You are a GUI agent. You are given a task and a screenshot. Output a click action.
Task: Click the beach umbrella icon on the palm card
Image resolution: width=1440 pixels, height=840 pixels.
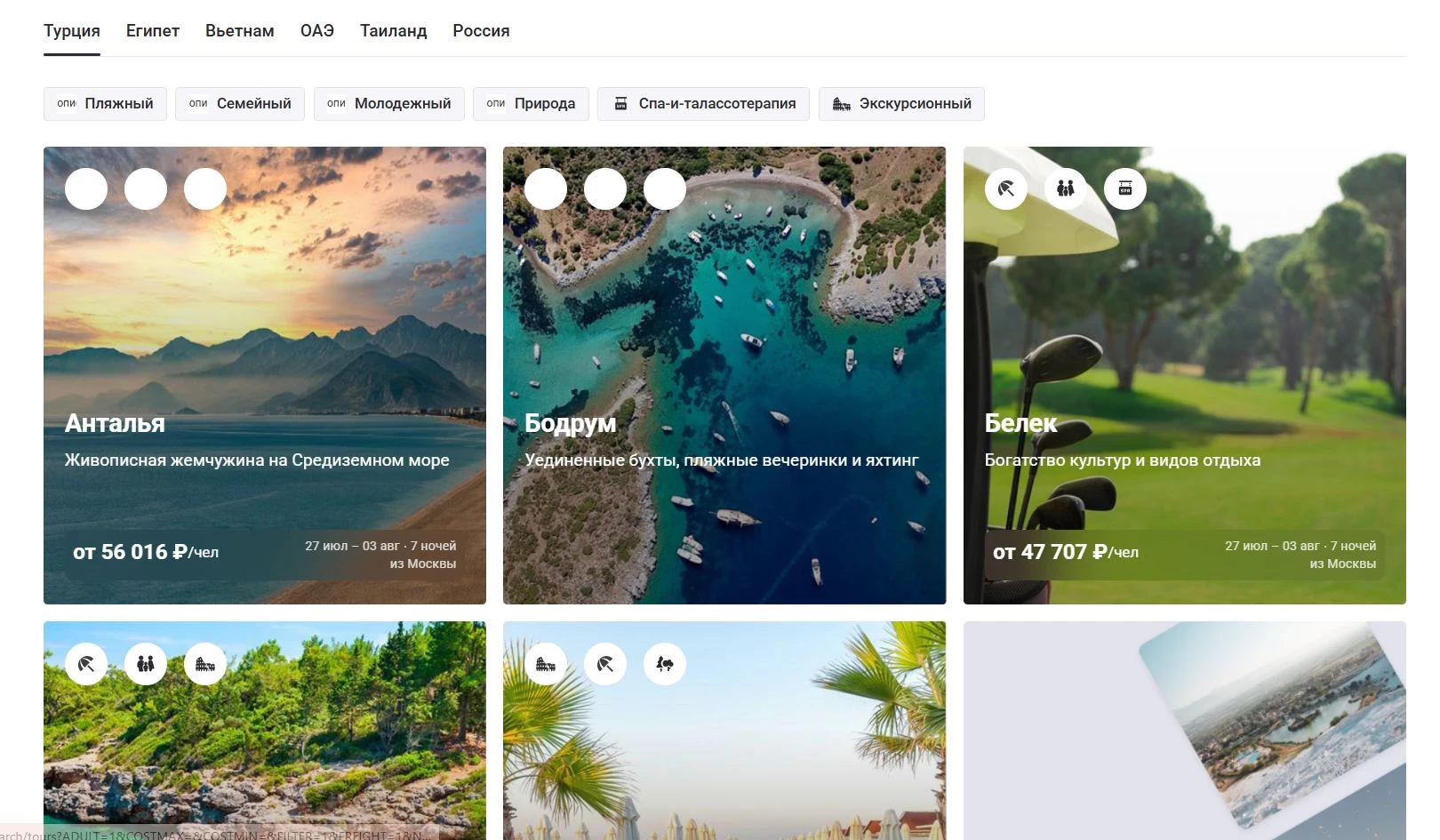coord(605,664)
